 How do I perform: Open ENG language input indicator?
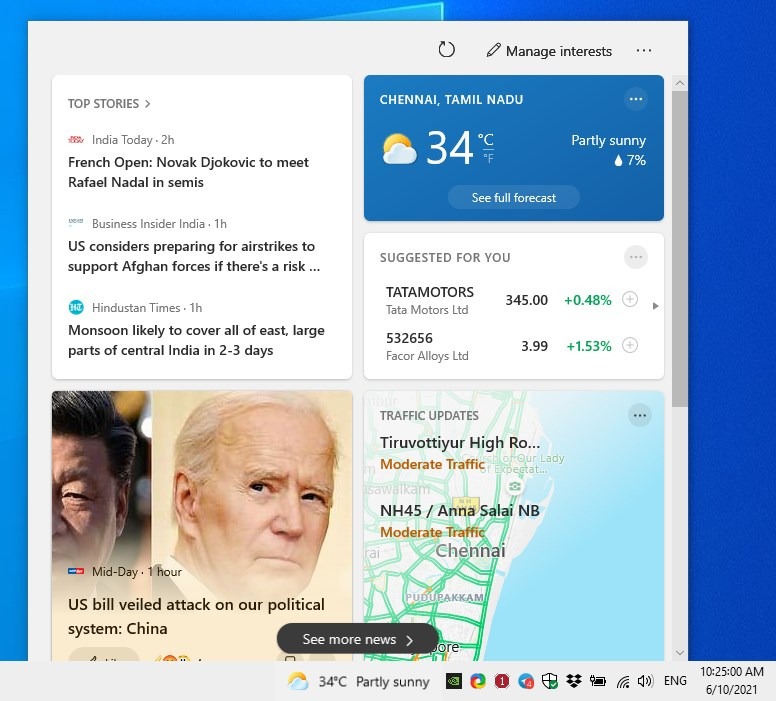(675, 681)
